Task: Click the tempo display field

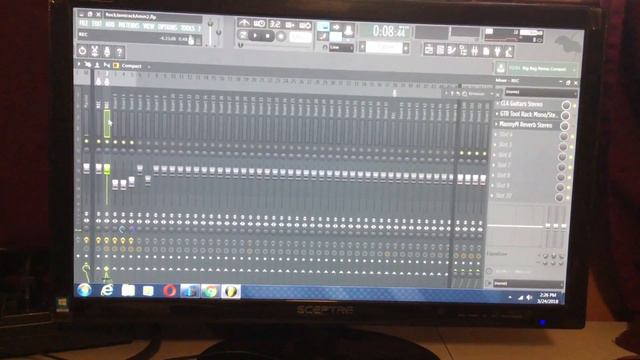Action: coord(300,37)
